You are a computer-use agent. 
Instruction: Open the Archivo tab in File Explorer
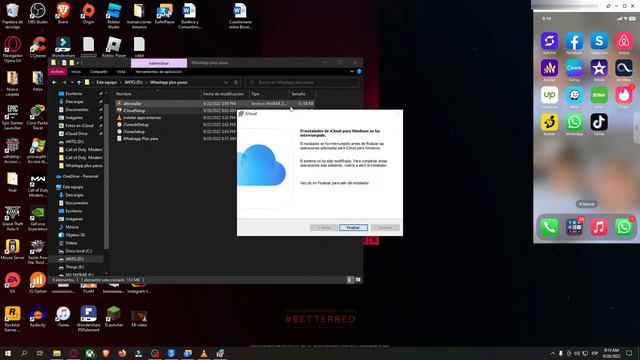point(57,71)
